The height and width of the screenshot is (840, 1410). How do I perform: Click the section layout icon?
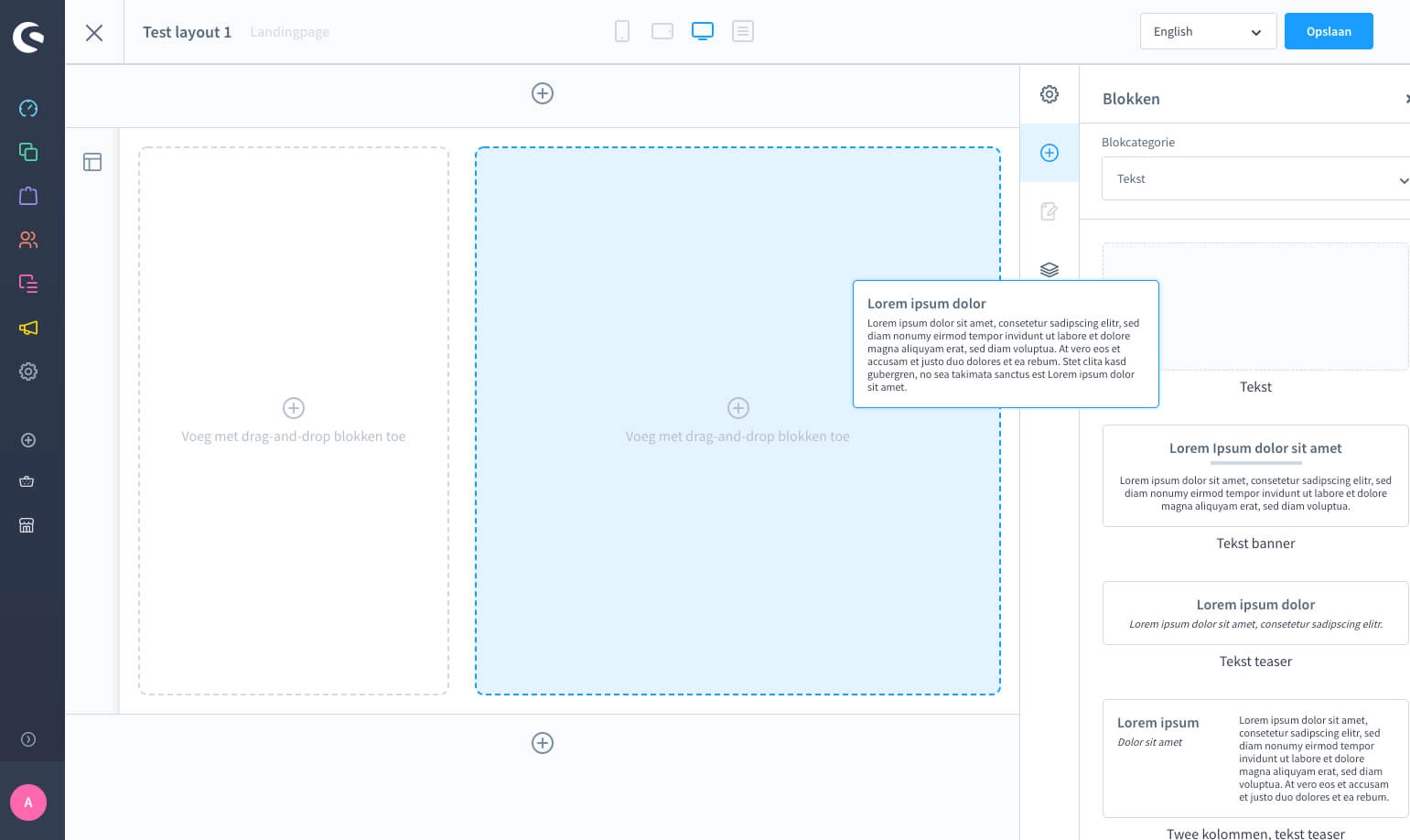click(x=92, y=162)
